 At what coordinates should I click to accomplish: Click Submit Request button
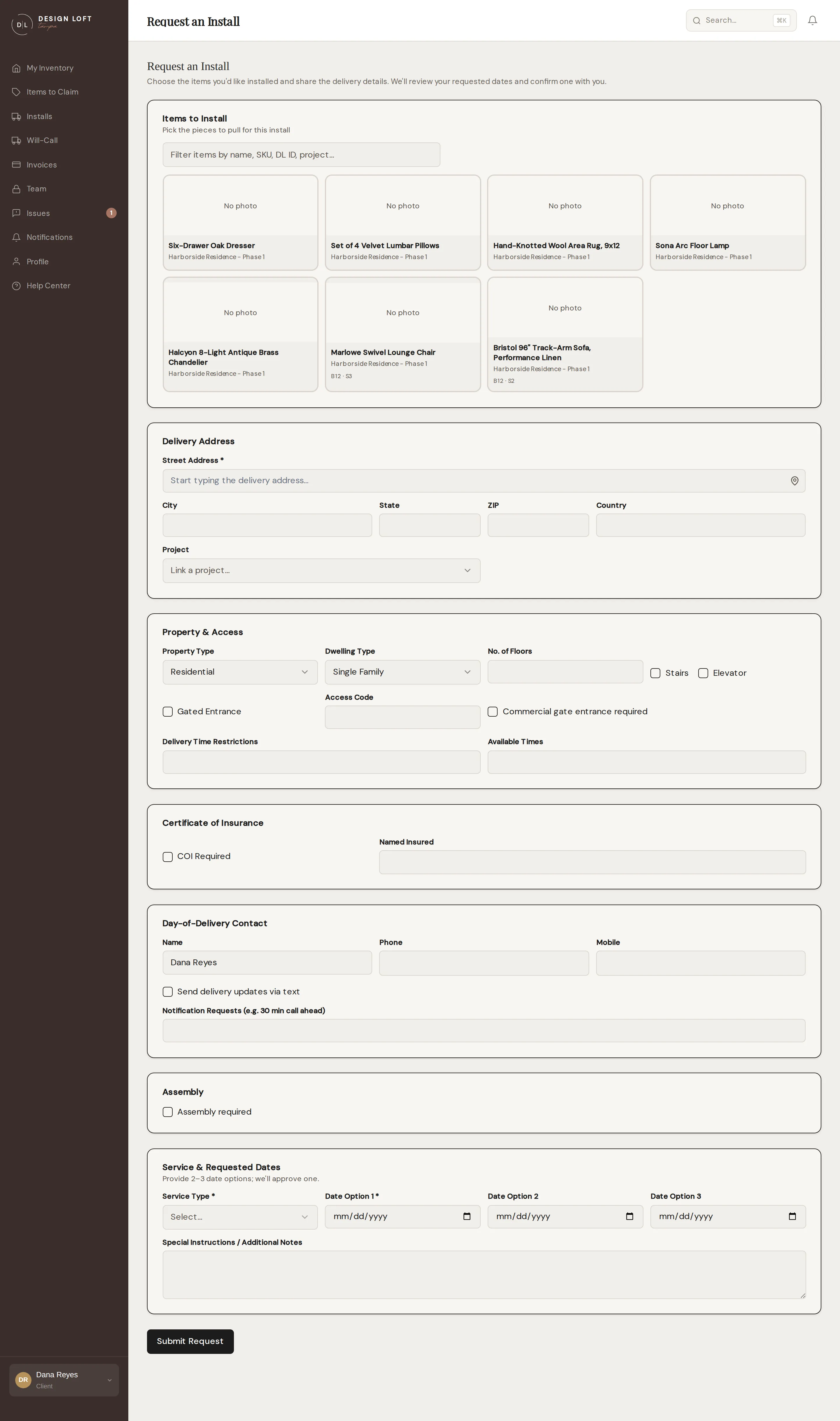coord(190,1341)
